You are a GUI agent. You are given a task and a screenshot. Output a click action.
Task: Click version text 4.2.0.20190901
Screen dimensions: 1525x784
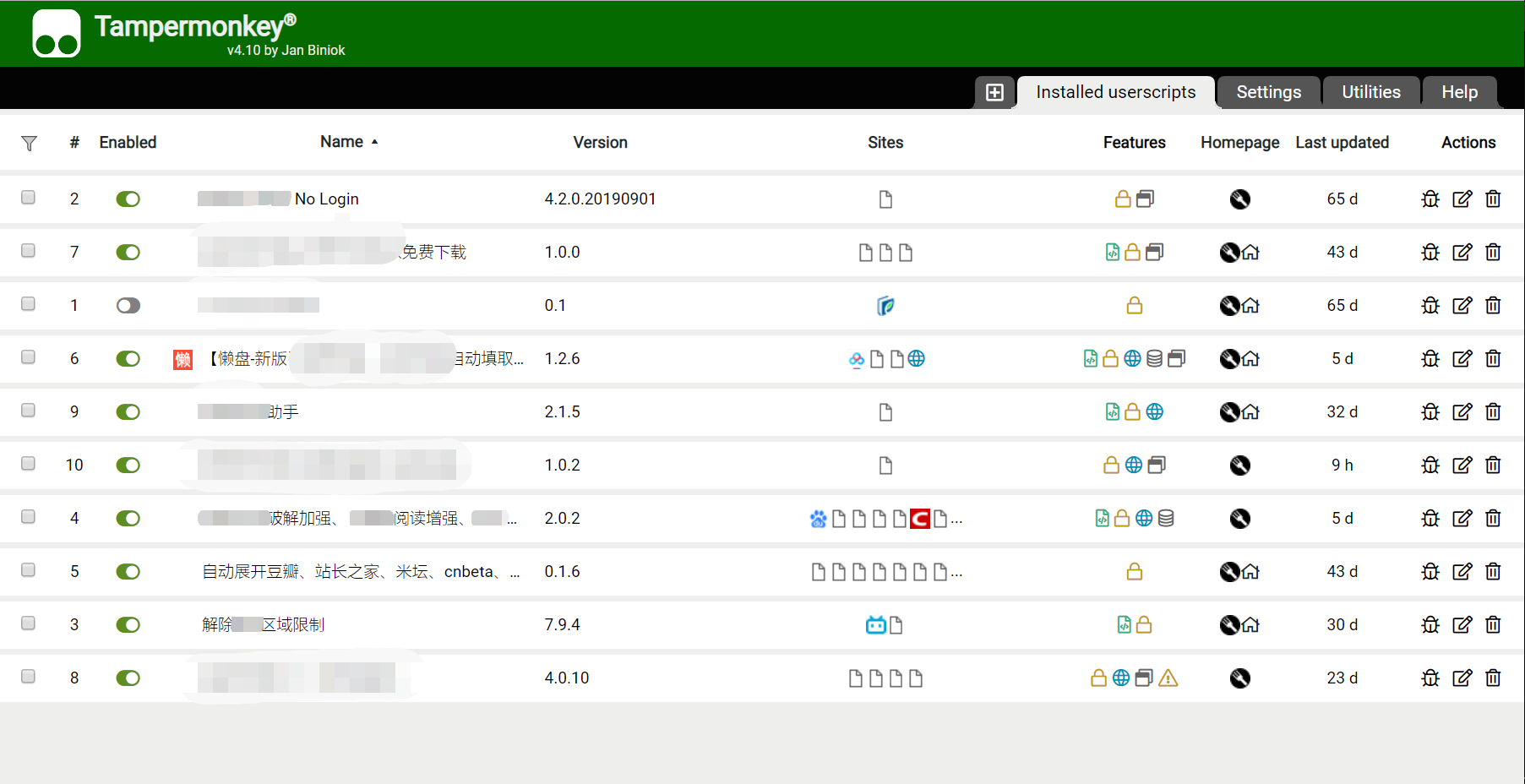click(x=600, y=199)
